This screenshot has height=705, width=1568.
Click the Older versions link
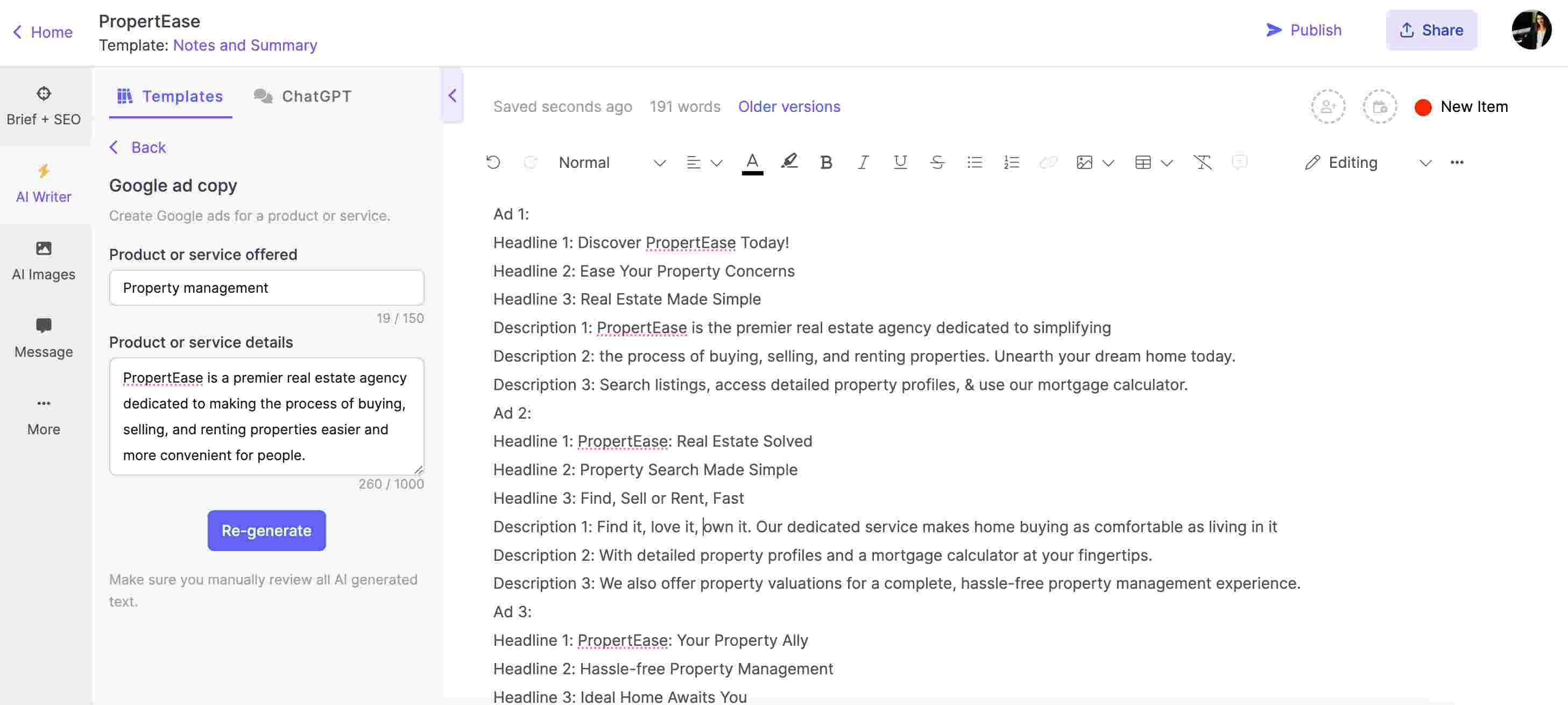789,106
